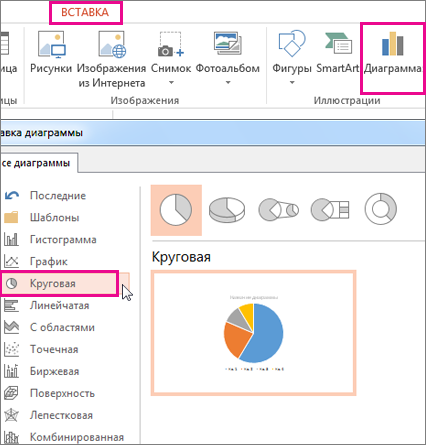The height and width of the screenshot is (445, 426).
Task: Open the Рисунки (Pictures) insert icon
Action: [x=51, y=45]
